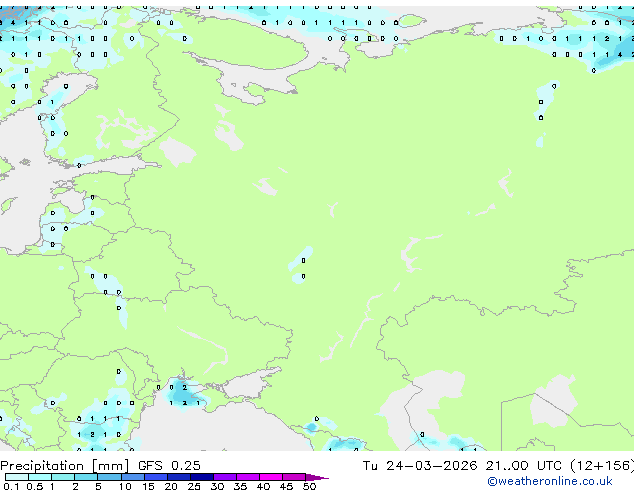Click the 25–30 mm navy legend swatch
Viewport: 634px width, 490px height.
[x=202, y=477]
